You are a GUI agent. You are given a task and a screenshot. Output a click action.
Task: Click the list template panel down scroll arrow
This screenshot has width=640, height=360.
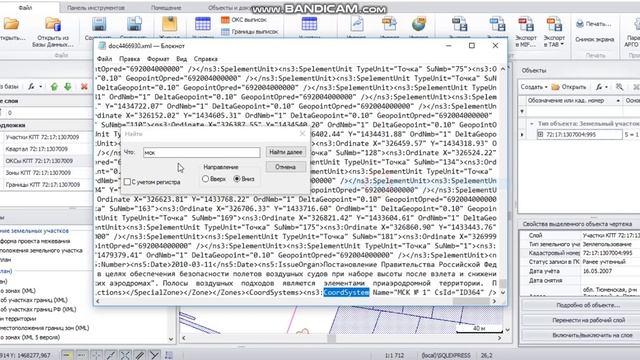click(x=171, y=339)
